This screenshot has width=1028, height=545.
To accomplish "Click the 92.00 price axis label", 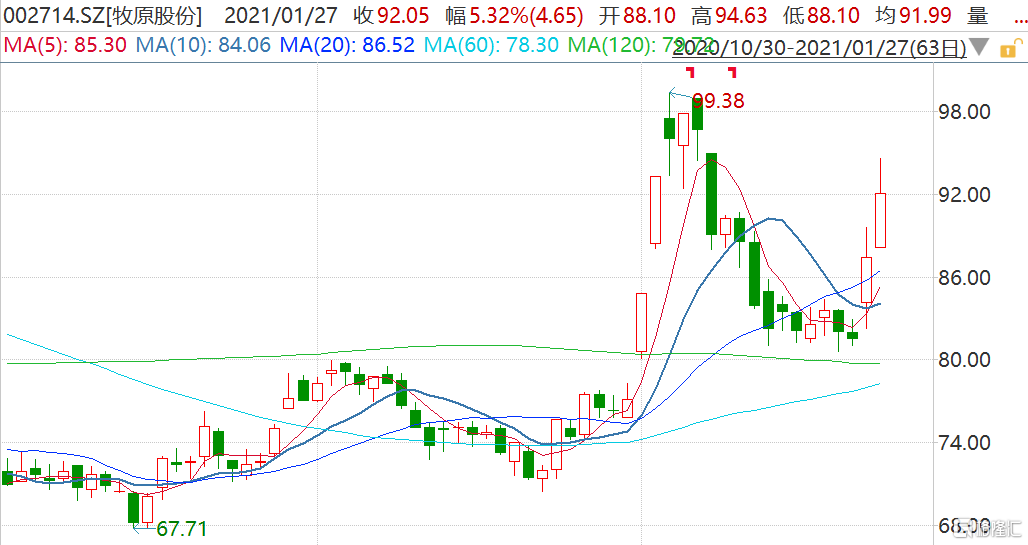I will pos(964,195).
